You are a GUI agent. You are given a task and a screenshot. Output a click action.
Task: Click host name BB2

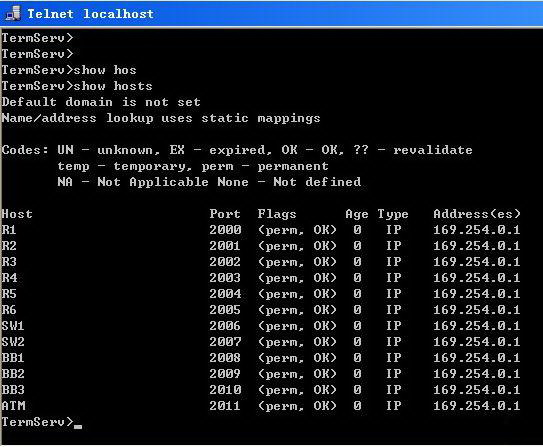13,374
